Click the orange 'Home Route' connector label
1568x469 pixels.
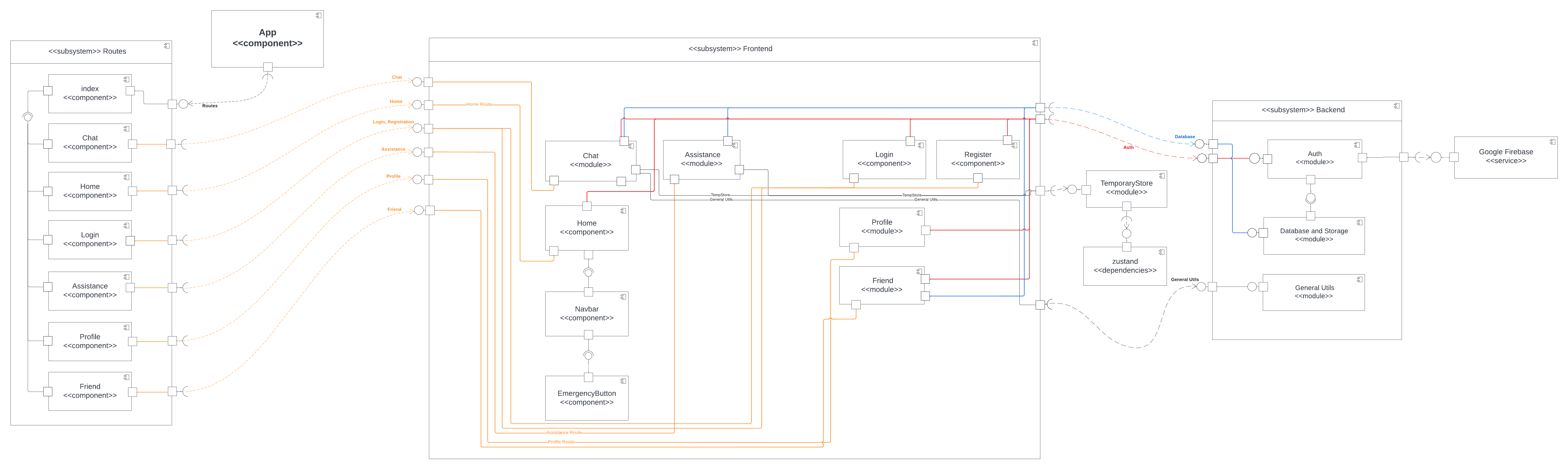pyautogui.click(x=479, y=105)
